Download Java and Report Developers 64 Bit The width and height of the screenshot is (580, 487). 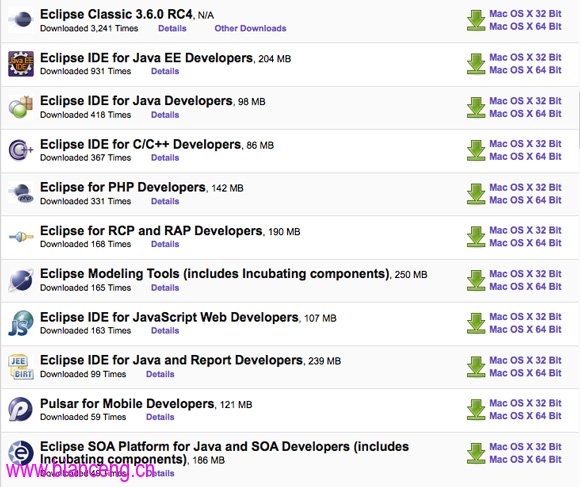click(525, 373)
